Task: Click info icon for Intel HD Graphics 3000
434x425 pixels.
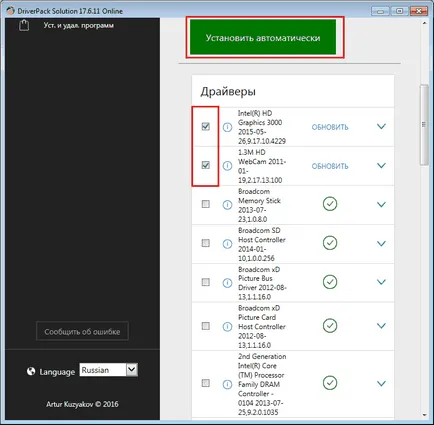Action: pyautogui.click(x=227, y=127)
